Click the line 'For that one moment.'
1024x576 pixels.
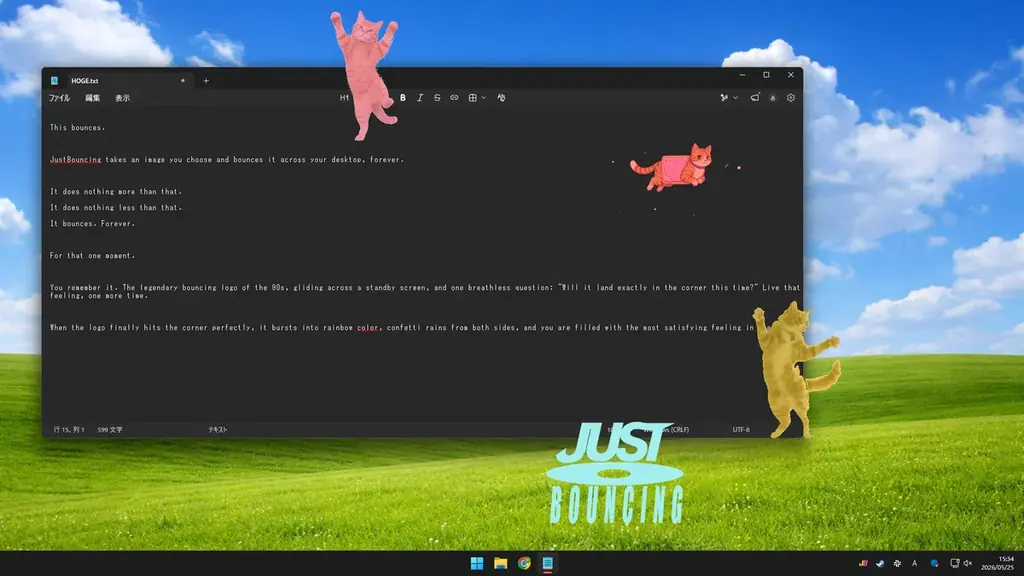click(92, 255)
